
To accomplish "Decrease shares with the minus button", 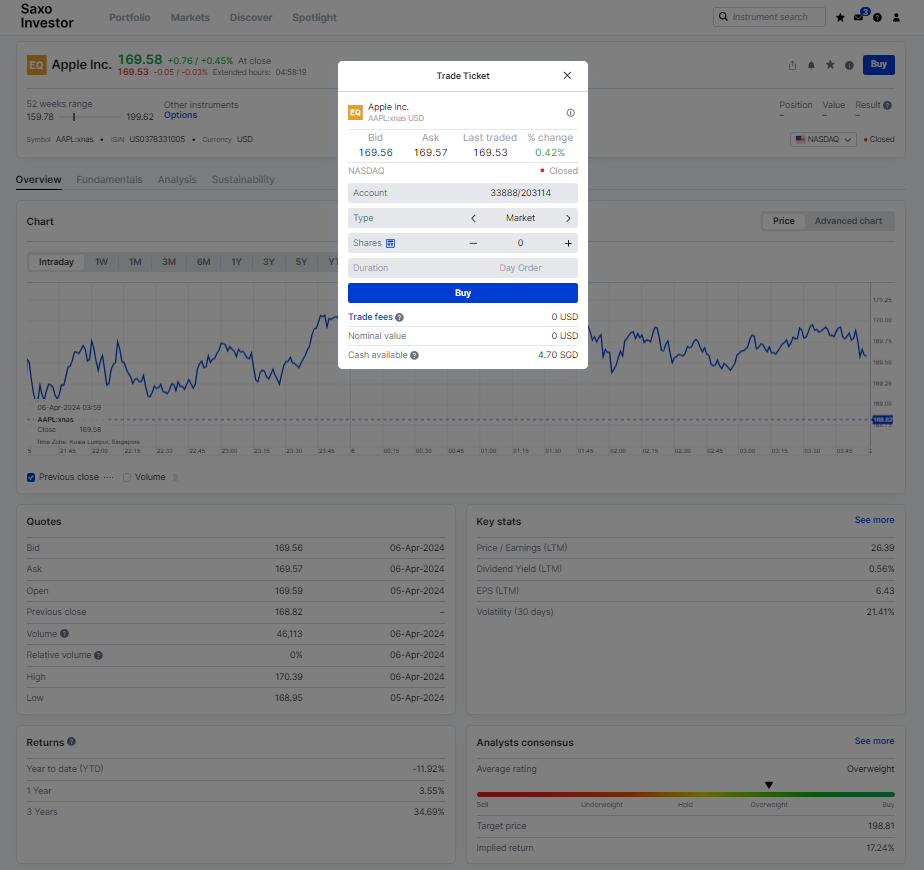I will (473, 243).
